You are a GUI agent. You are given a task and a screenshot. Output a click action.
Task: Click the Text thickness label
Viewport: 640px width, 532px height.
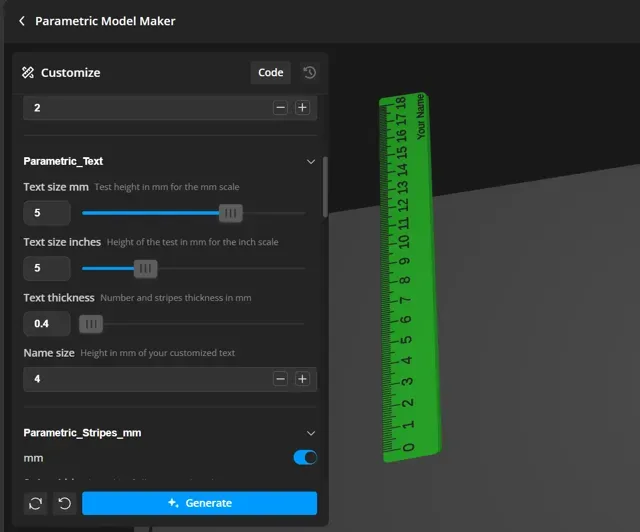(x=59, y=298)
